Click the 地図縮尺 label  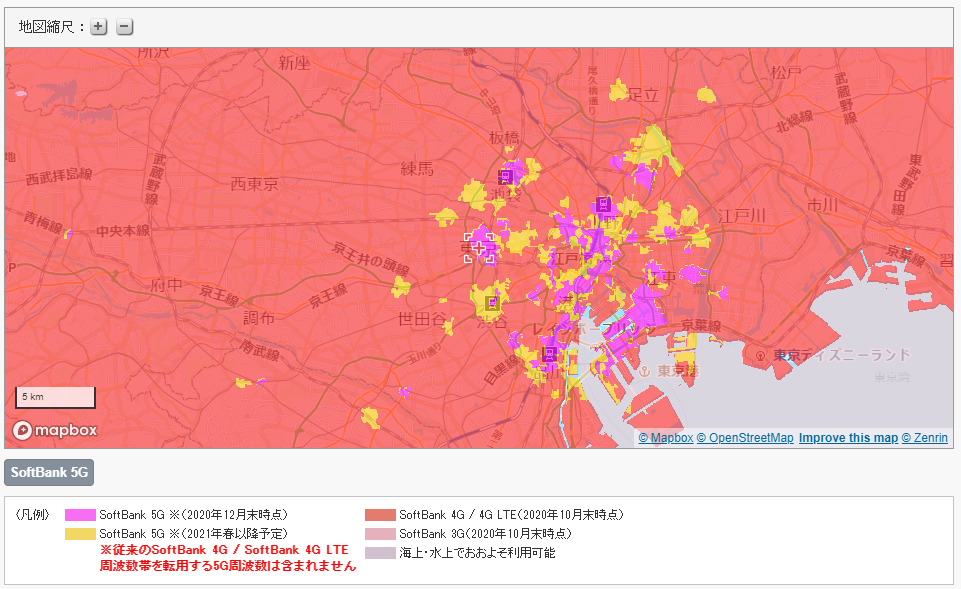tap(51, 27)
